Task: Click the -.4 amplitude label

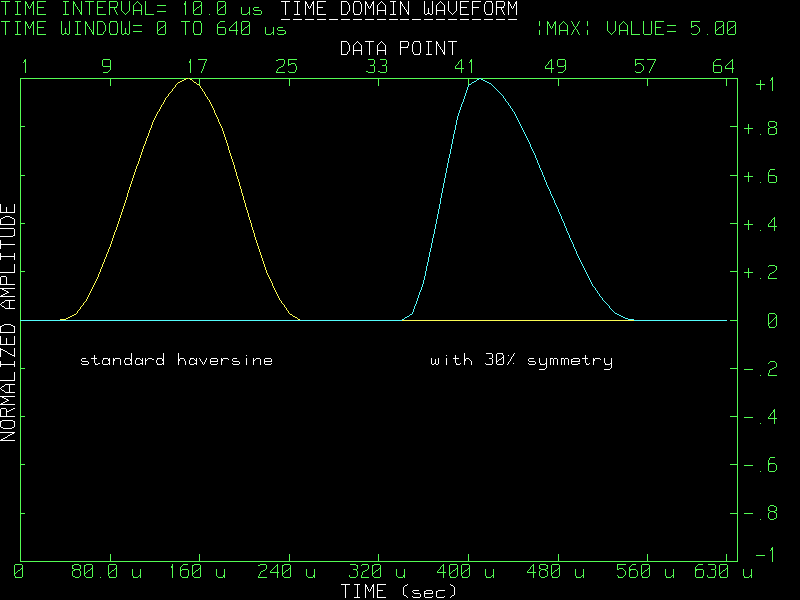Action: 761,417
